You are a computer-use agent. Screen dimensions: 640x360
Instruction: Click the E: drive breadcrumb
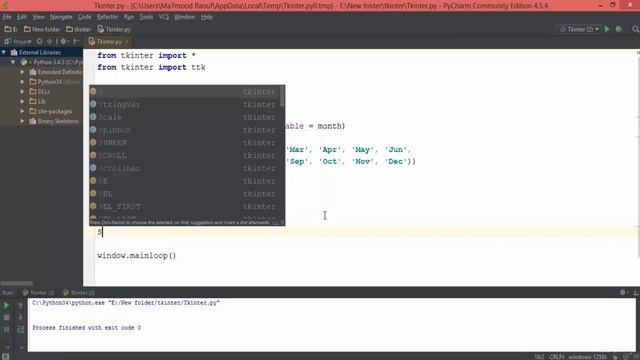(11, 29)
